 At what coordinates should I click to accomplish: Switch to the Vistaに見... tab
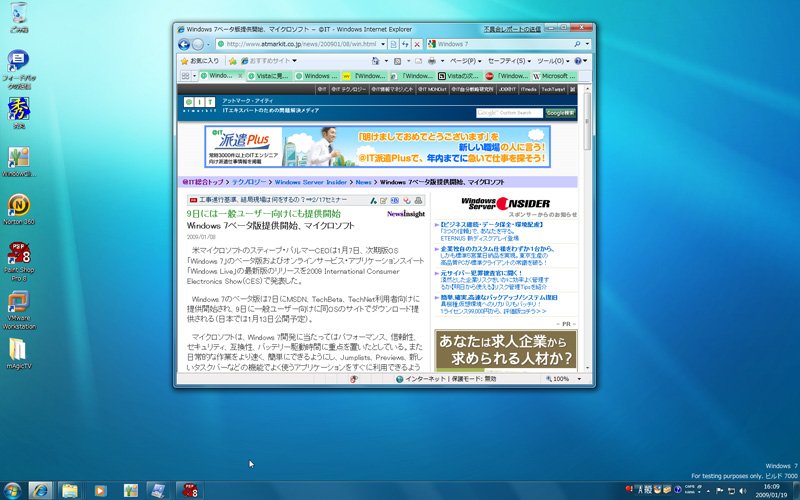269,76
